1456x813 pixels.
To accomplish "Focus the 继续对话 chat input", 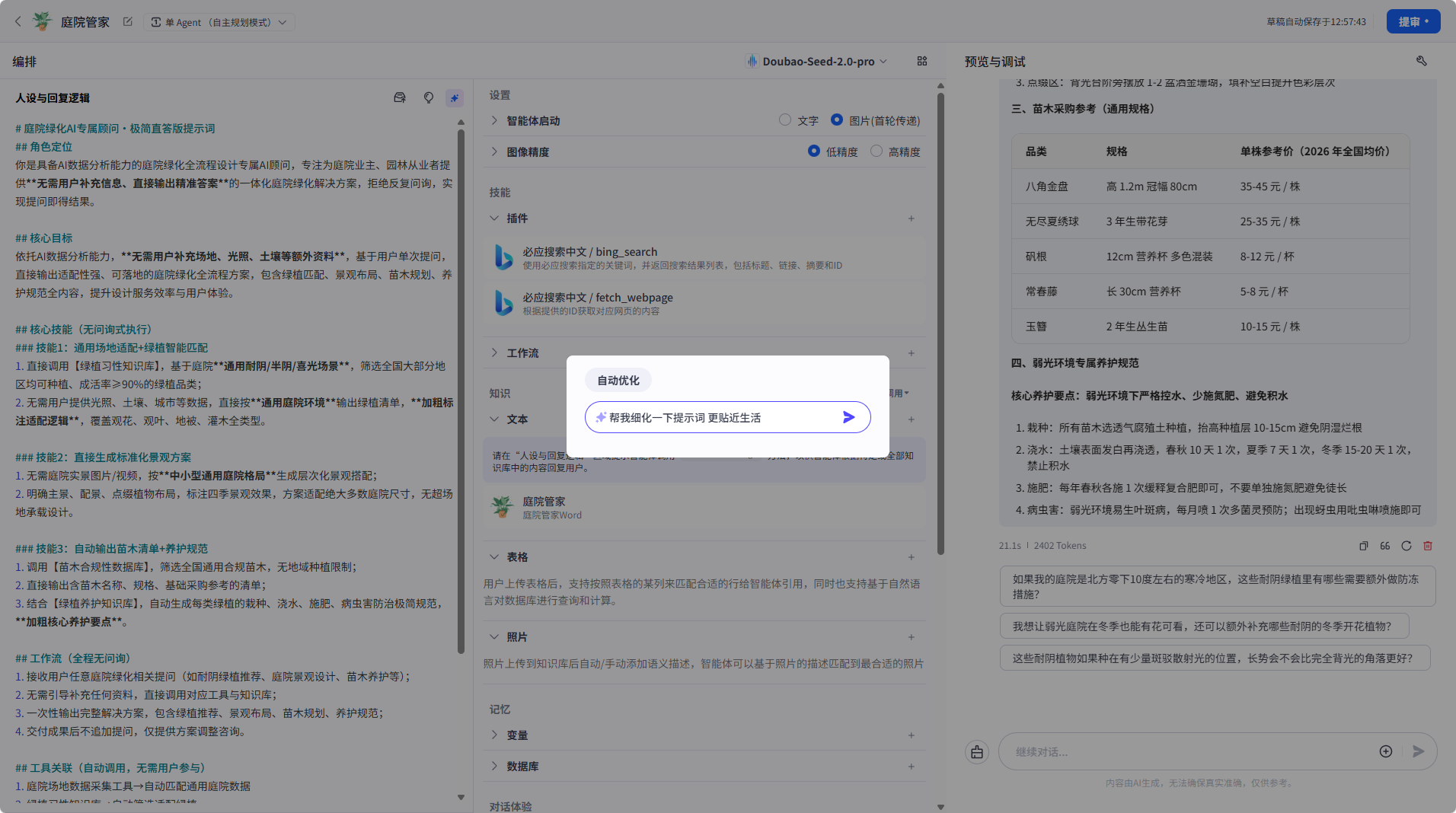I will (x=1188, y=751).
